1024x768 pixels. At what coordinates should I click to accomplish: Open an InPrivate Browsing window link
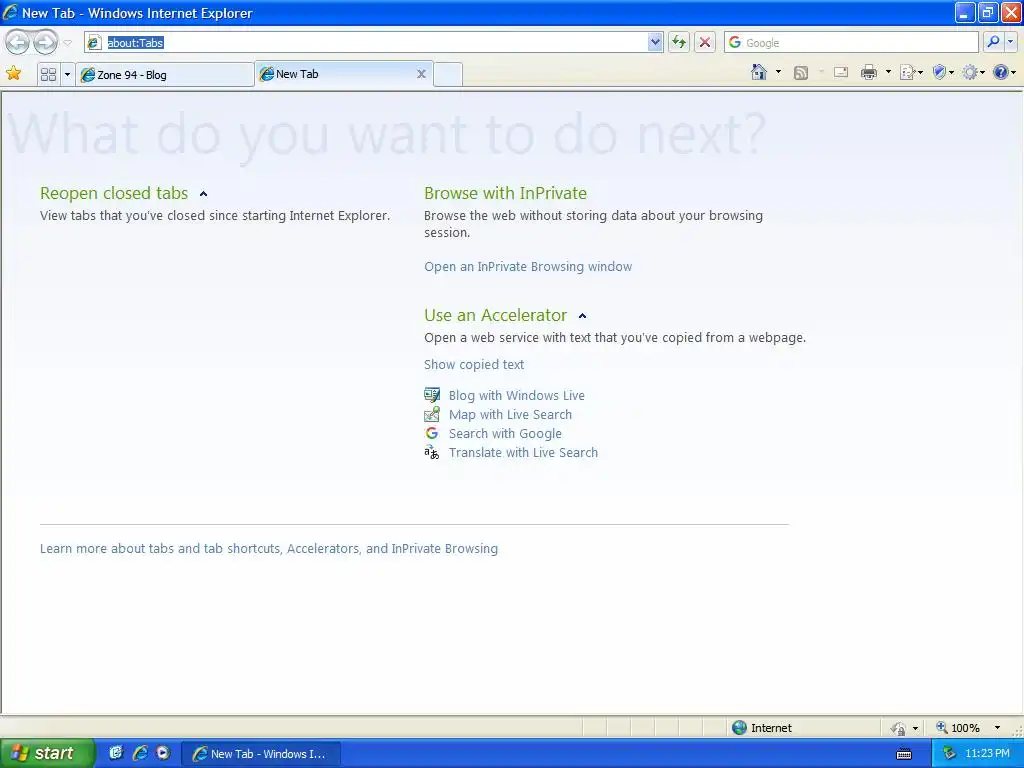tap(528, 266)
